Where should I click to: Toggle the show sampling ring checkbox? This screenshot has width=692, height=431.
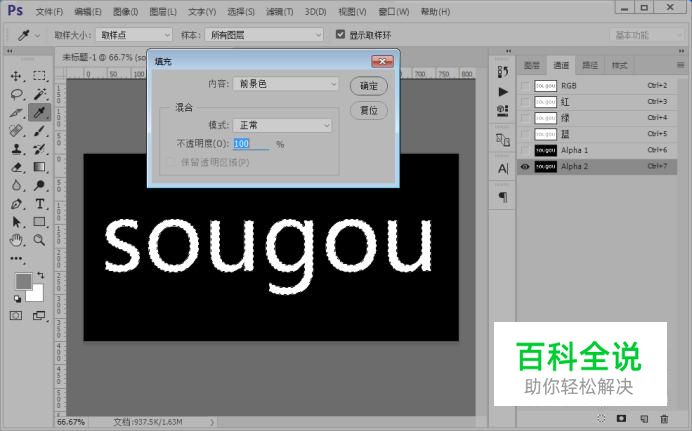pos(340,34)
